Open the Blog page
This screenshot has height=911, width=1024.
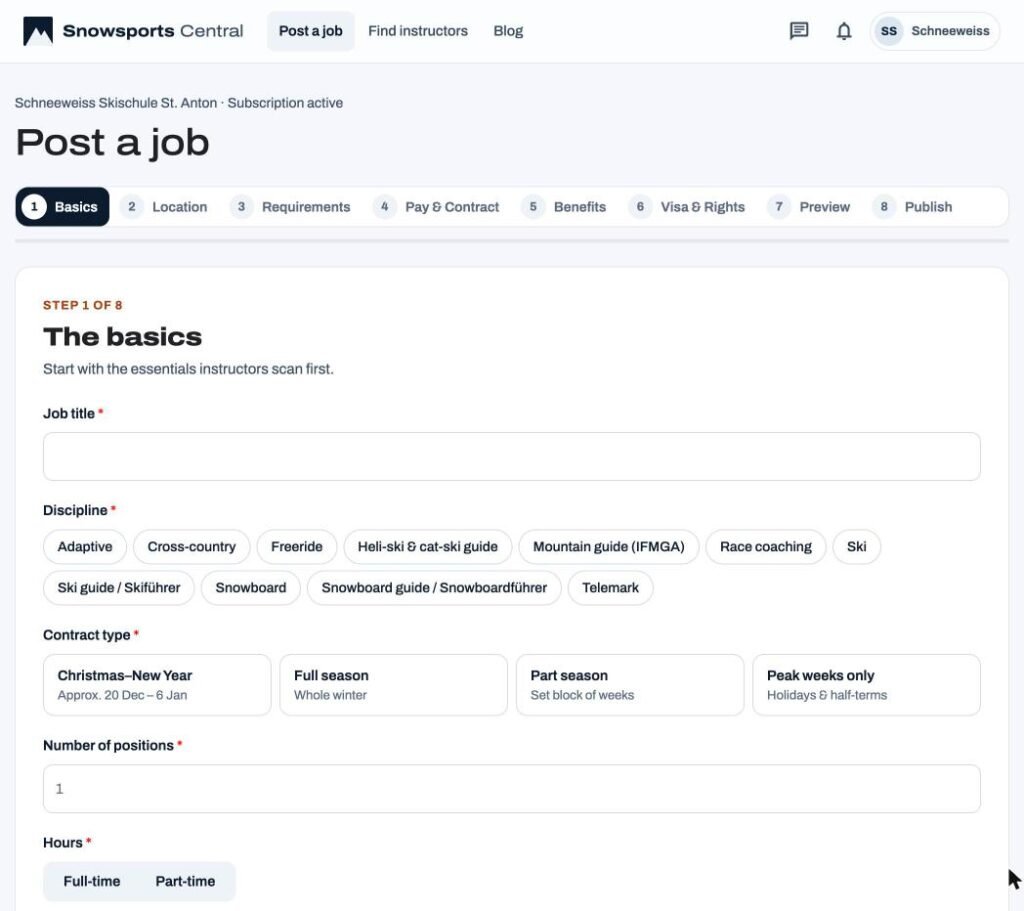(508, 31)
